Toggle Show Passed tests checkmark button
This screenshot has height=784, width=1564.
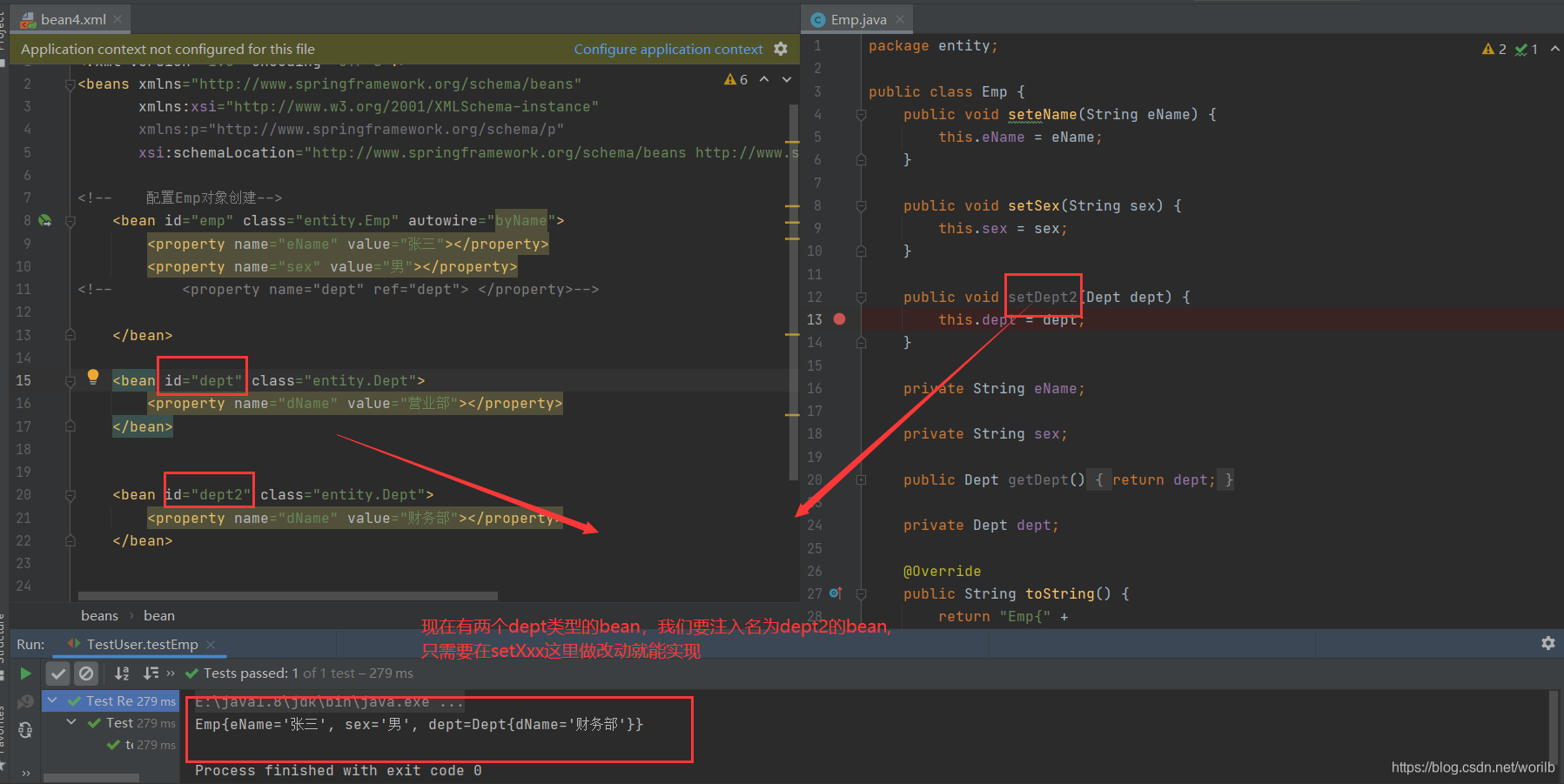58,673
